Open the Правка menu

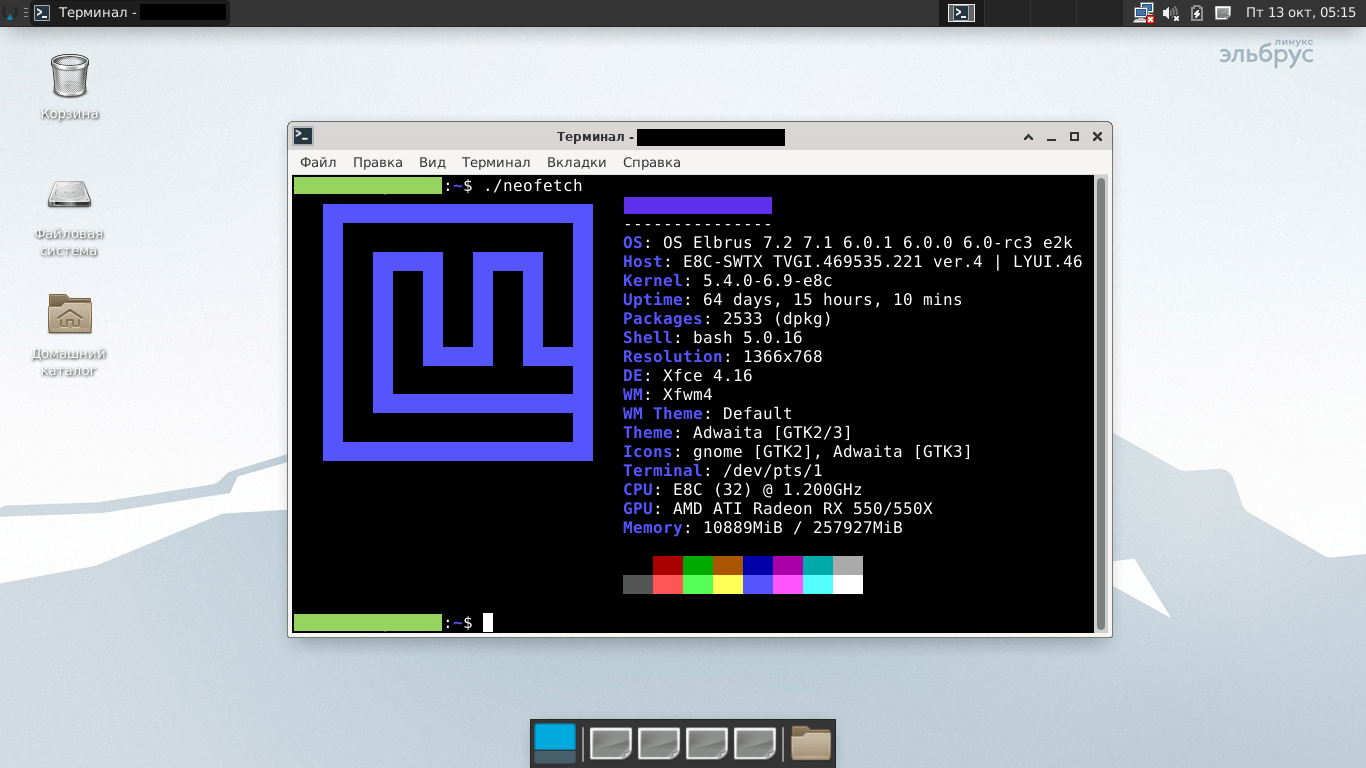click(x=377, y=162)
